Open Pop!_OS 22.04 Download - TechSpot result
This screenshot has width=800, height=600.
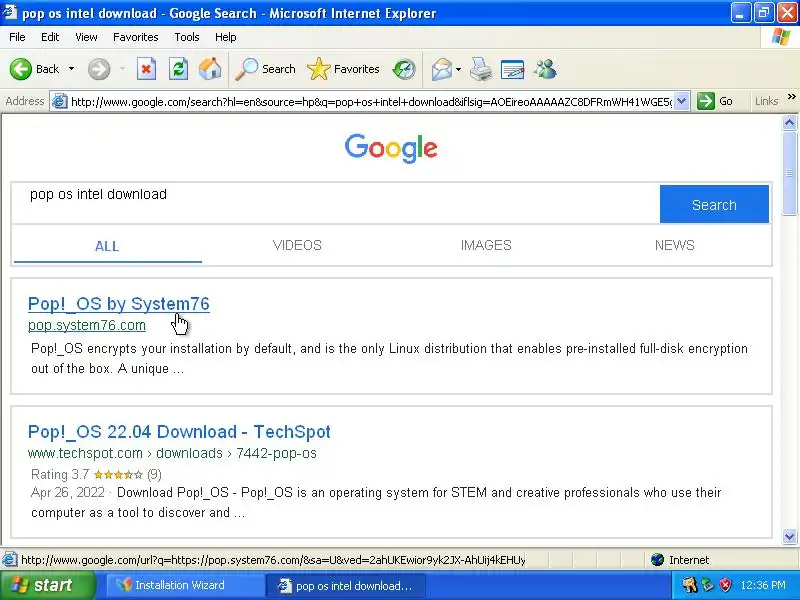(179, 432)
